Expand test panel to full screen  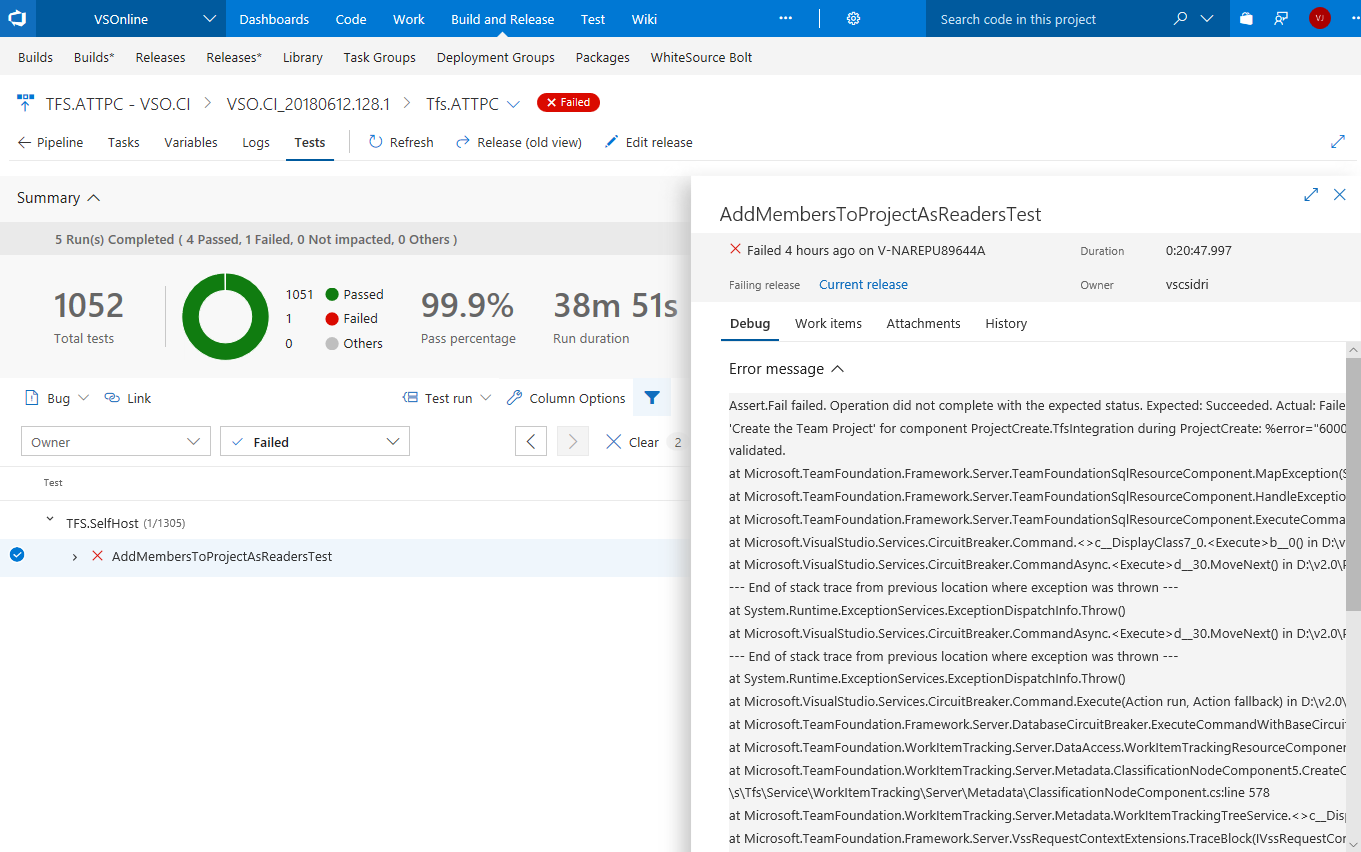click(1311, 195)
